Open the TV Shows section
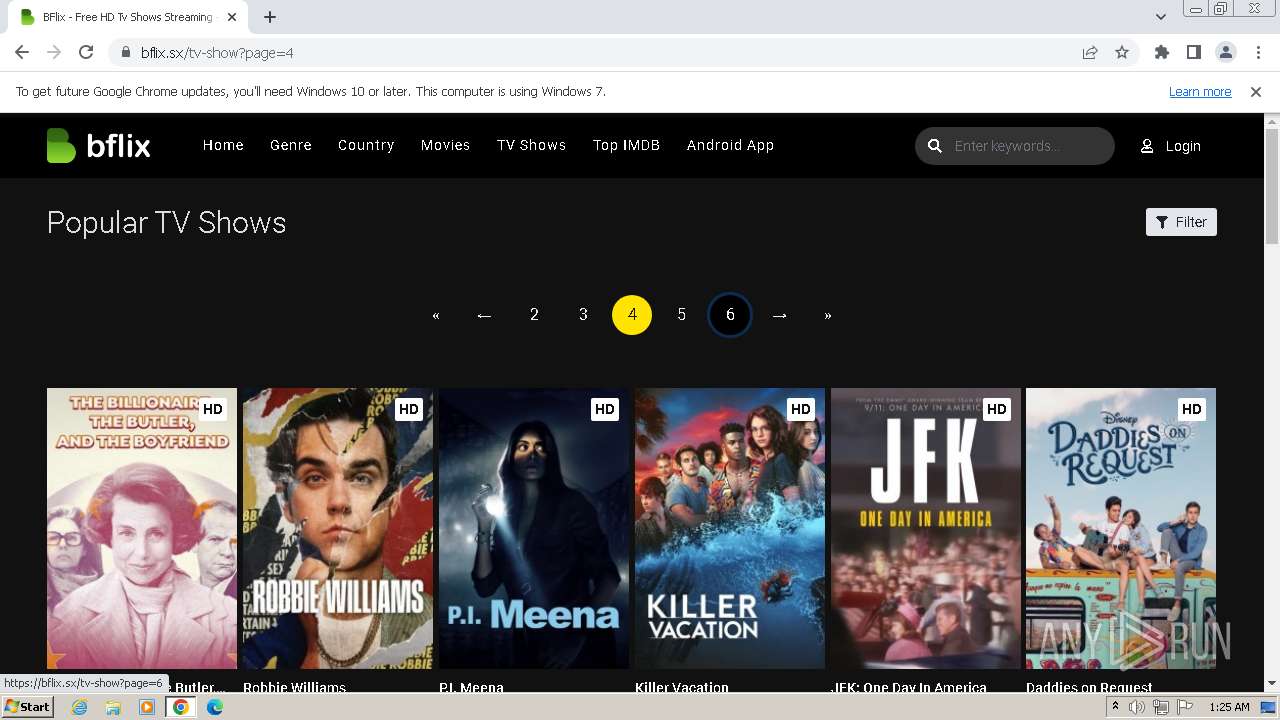1280x720 pixels. click(532, 145)
